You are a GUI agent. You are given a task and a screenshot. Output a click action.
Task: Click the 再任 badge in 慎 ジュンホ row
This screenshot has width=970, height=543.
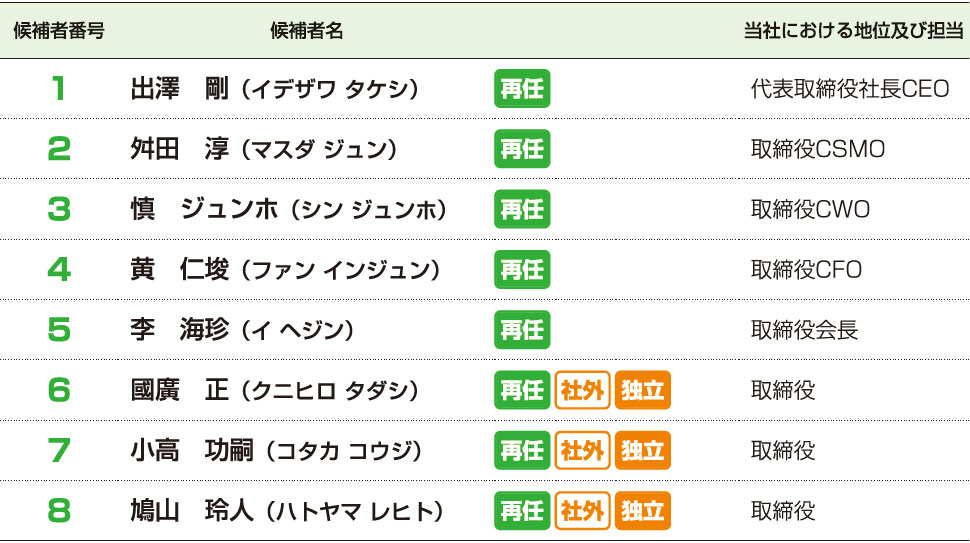pyautogui.click(x=521, y=209)
